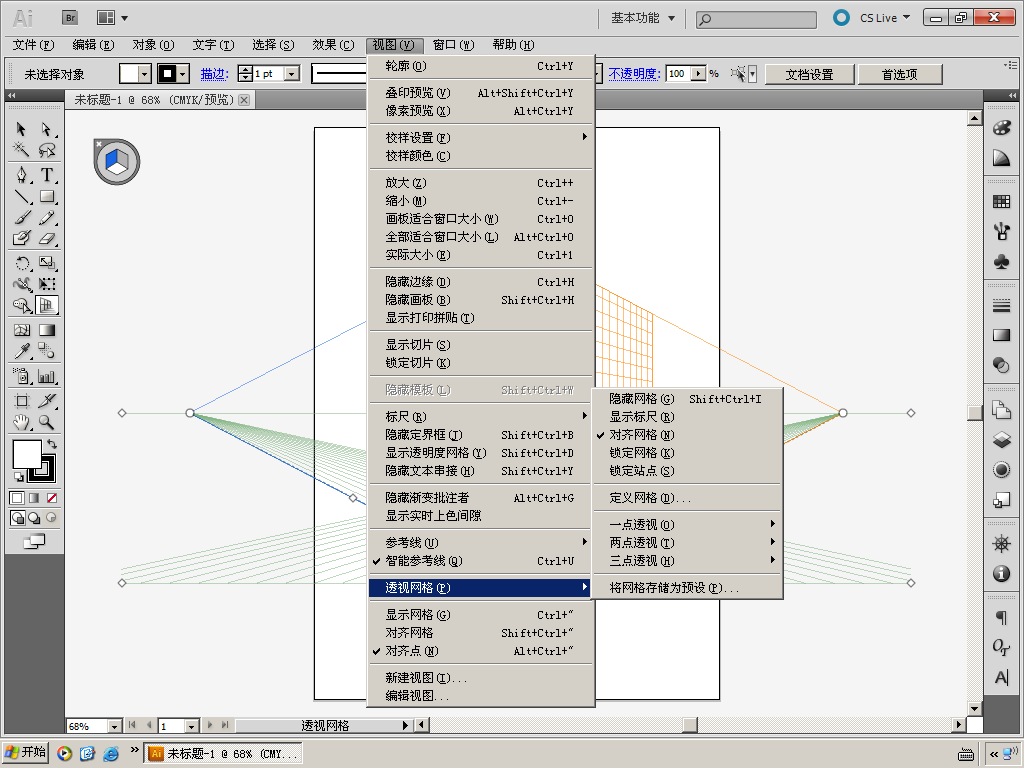
Task: Toggle 对齐网格 snap option in submenu
Action: point(642,435)
